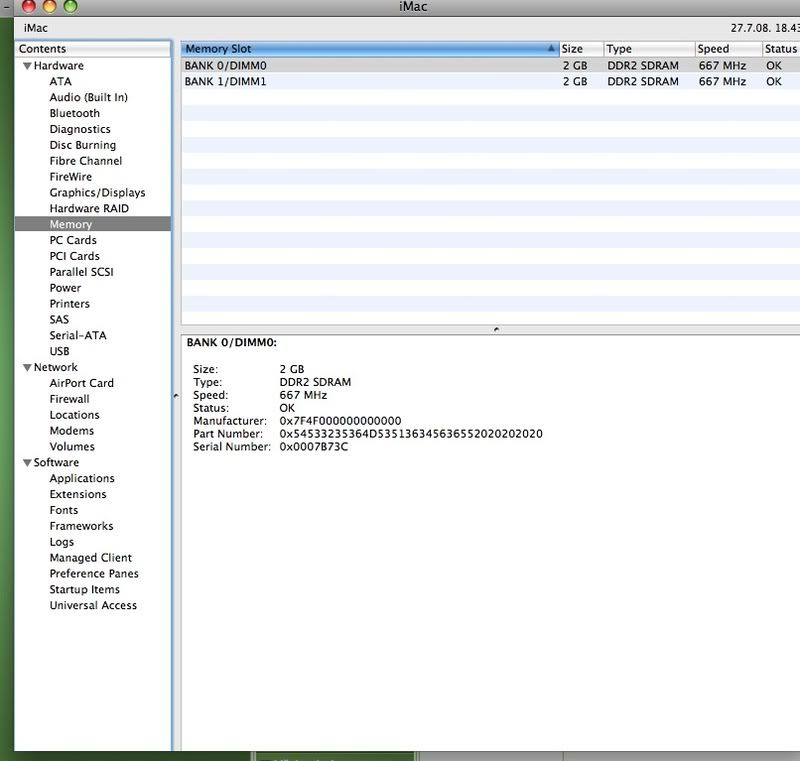This screenshot has height=761, width=800.
Task: Select SAS in sidebar
Action: (59, 319)
